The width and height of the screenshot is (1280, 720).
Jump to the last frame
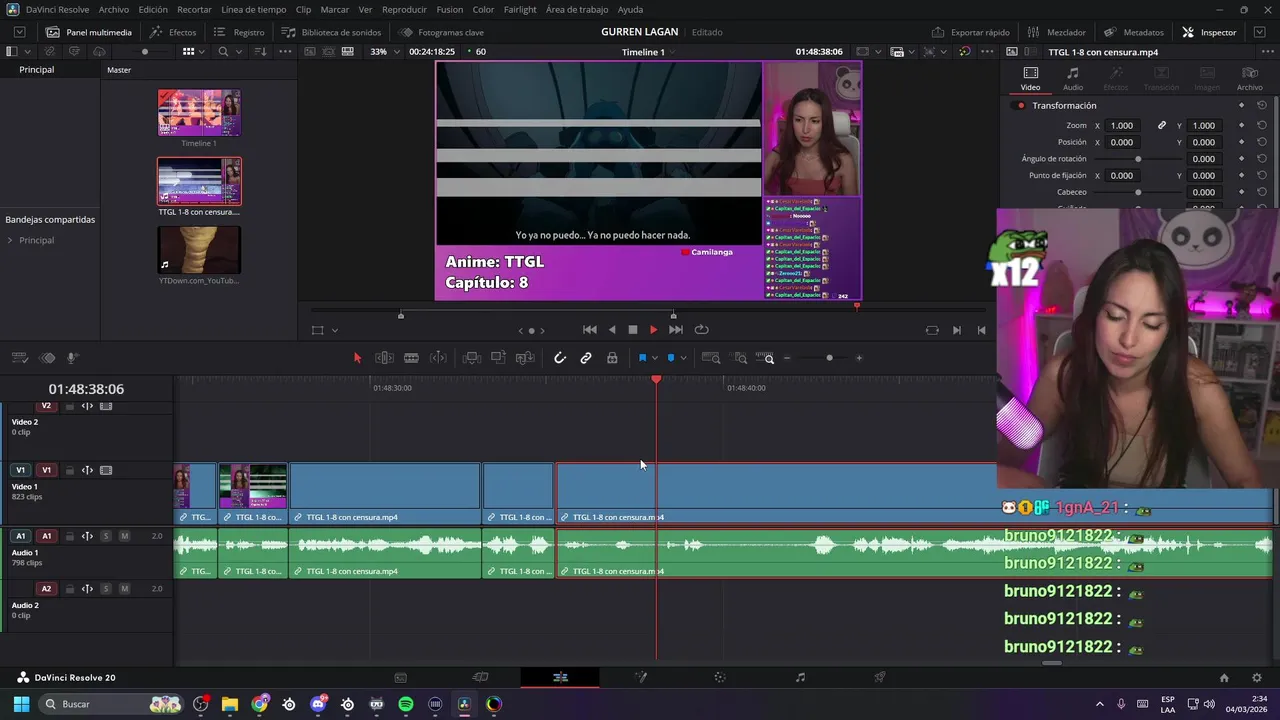coord(676,330)
